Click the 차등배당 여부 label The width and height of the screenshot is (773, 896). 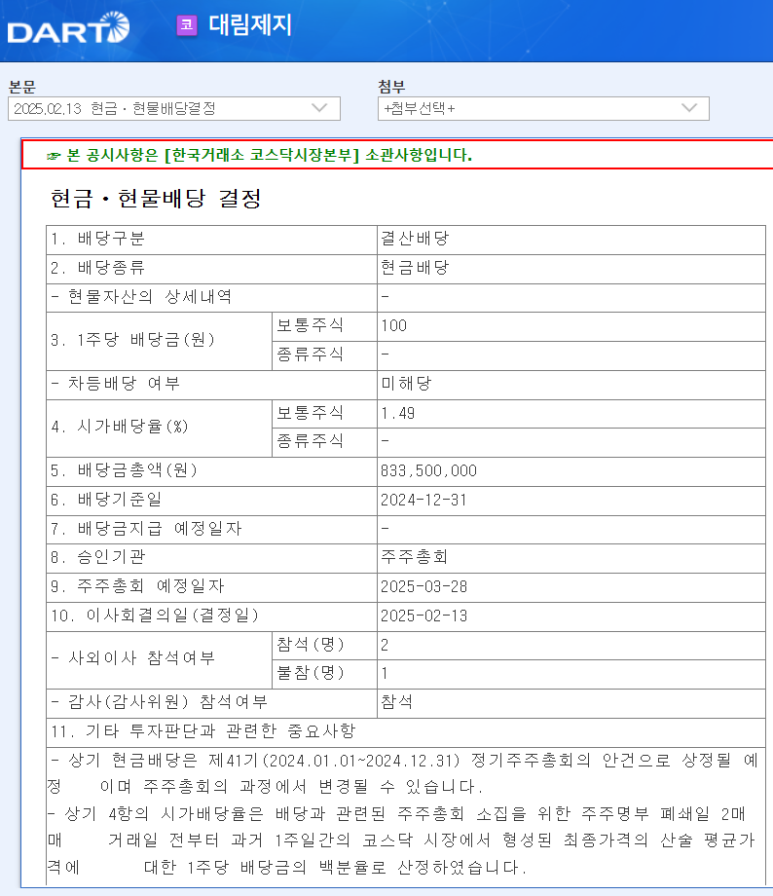115,383
